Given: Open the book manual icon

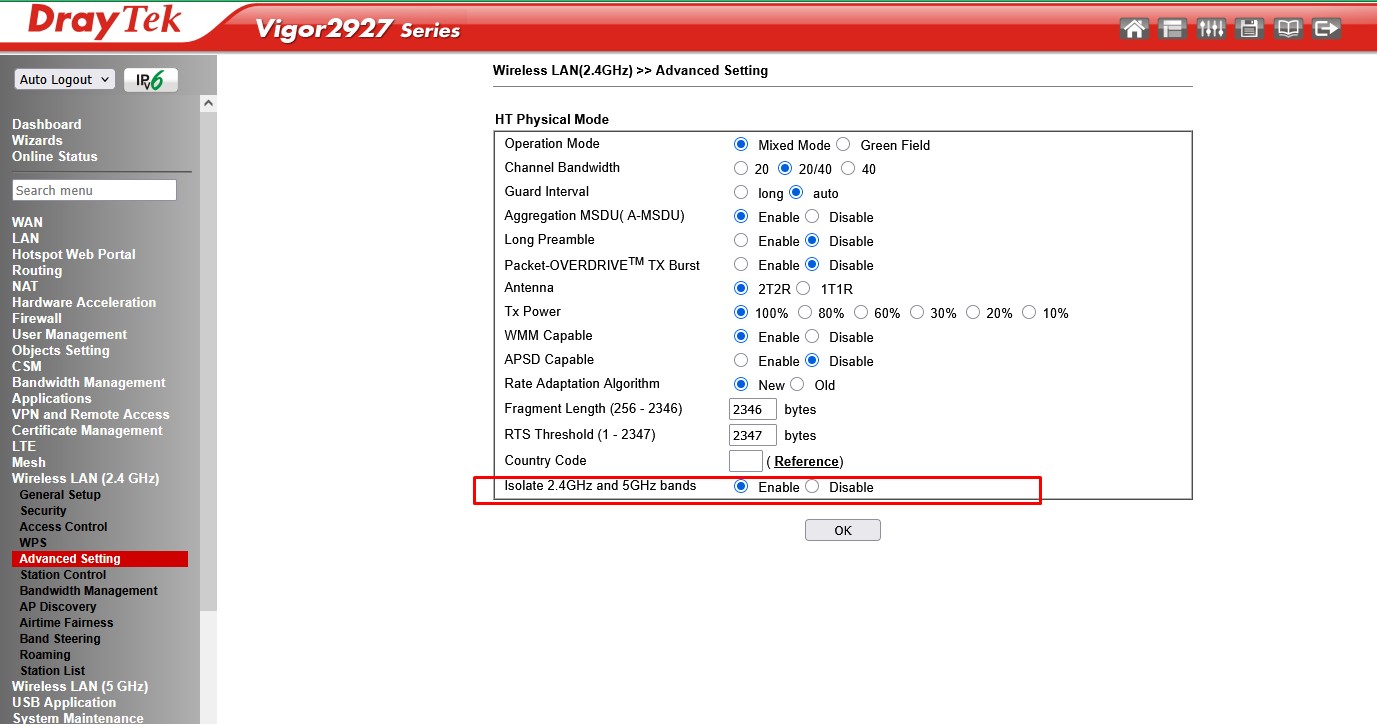Looking at the screenshot, I should coord(1288,29).
